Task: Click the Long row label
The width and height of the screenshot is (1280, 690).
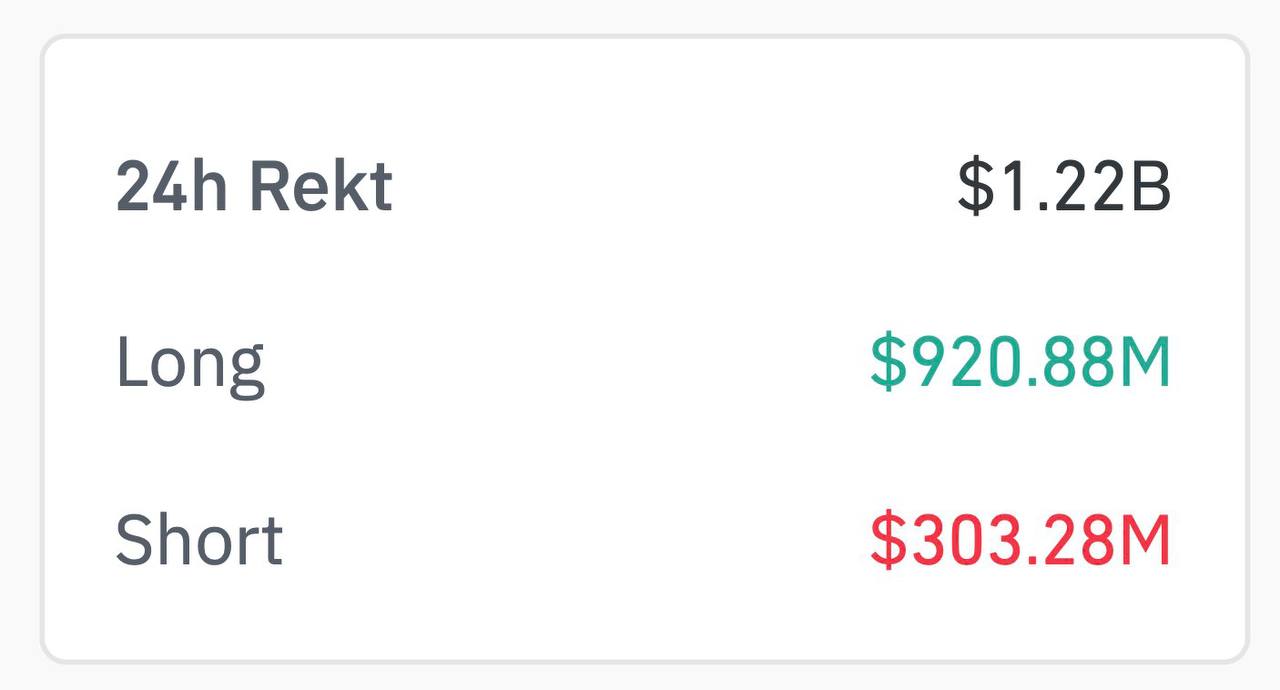Action: (x=190, y=363)
